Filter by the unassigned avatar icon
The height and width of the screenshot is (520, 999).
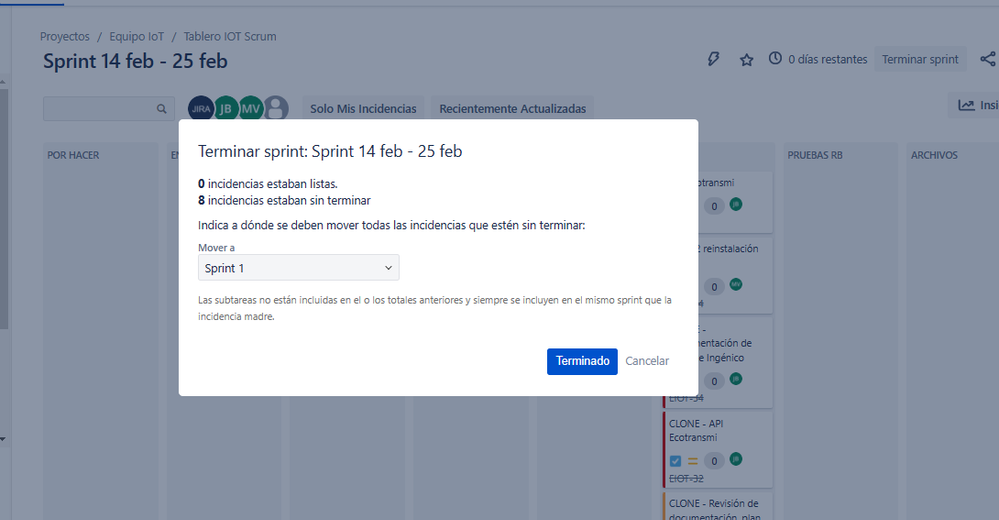point(276,108)
